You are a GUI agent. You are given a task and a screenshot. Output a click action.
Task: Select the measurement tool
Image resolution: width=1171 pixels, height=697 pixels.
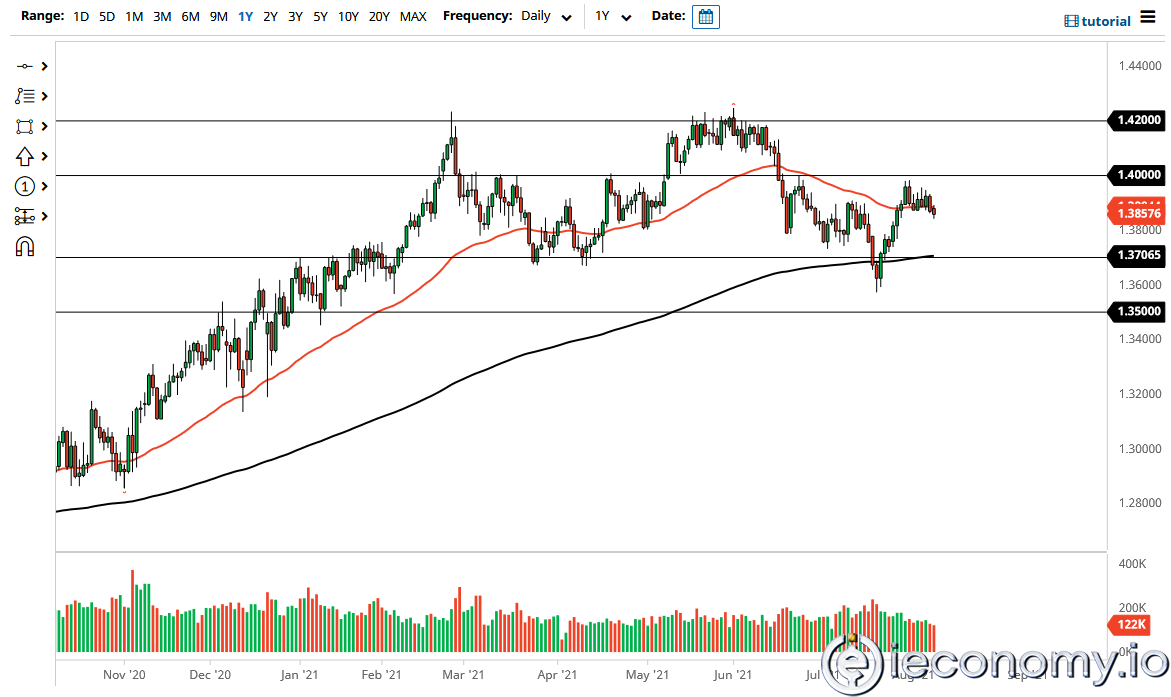coord(23,216)
